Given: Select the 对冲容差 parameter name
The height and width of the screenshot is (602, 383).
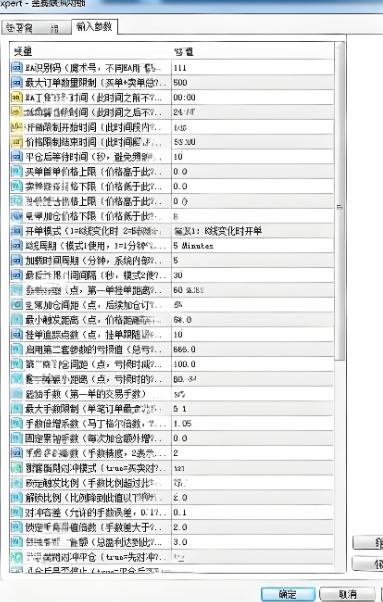Looking at the screenshot, I should click(x=95, y=512).
